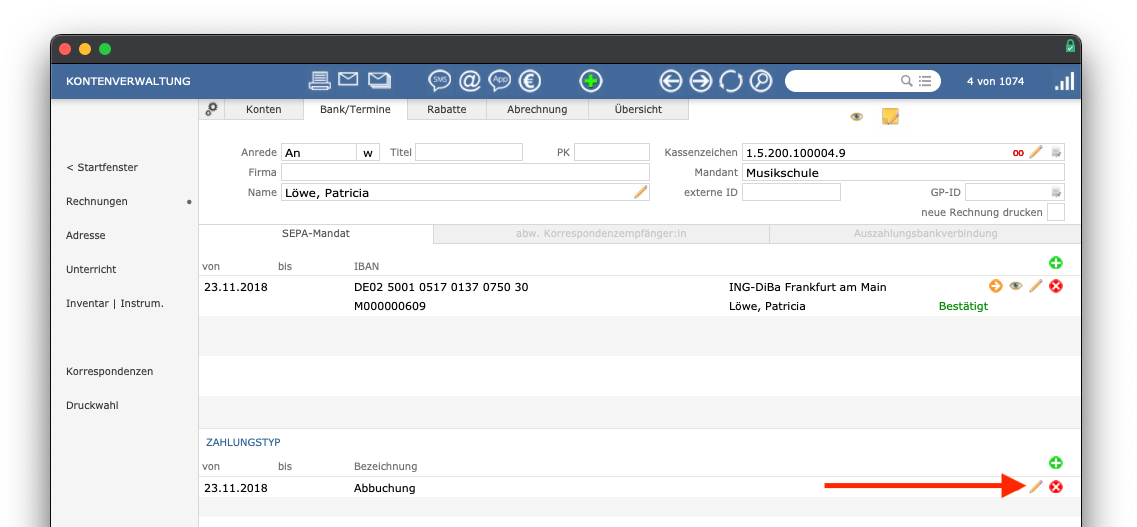
Task: Click the list icon inside the search box
Action: pyautogui.click(x=925, y=80)
